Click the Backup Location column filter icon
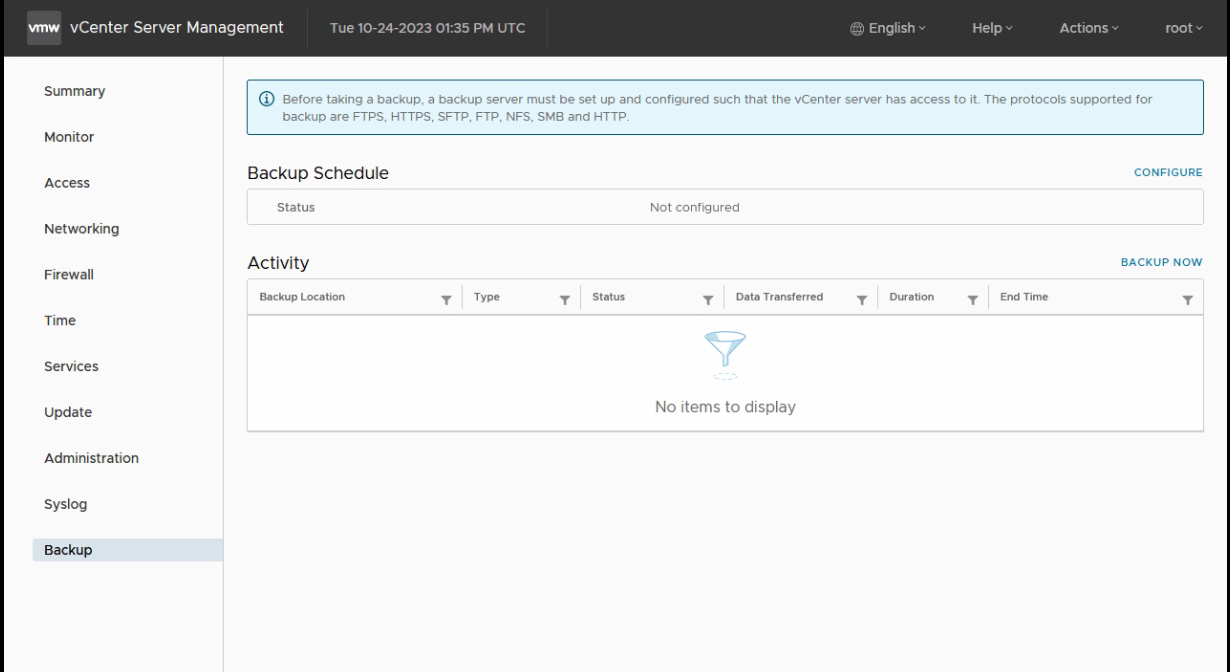This screenshot has height=672, width=1230. 446,299
